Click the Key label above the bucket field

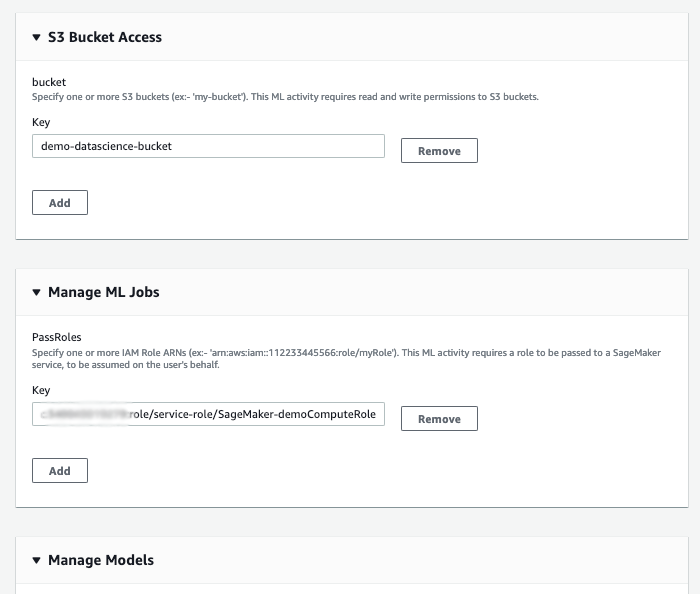click(x=41, y=123)
